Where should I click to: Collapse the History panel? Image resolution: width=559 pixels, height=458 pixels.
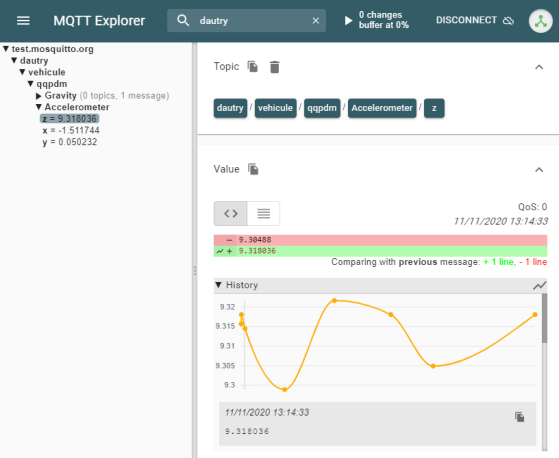[219, 285]
